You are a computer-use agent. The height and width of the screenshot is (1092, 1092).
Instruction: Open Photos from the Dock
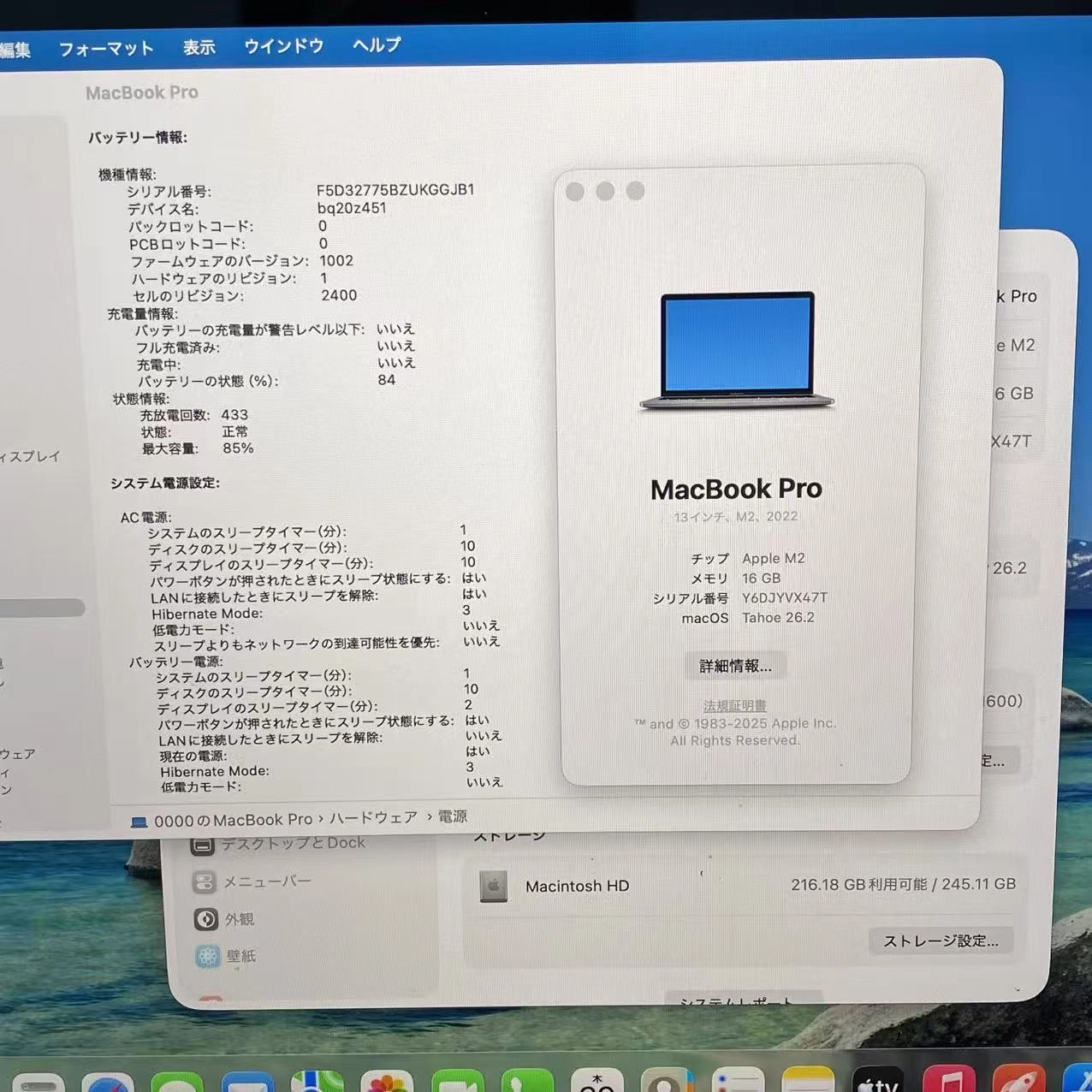pos(387,1082)
